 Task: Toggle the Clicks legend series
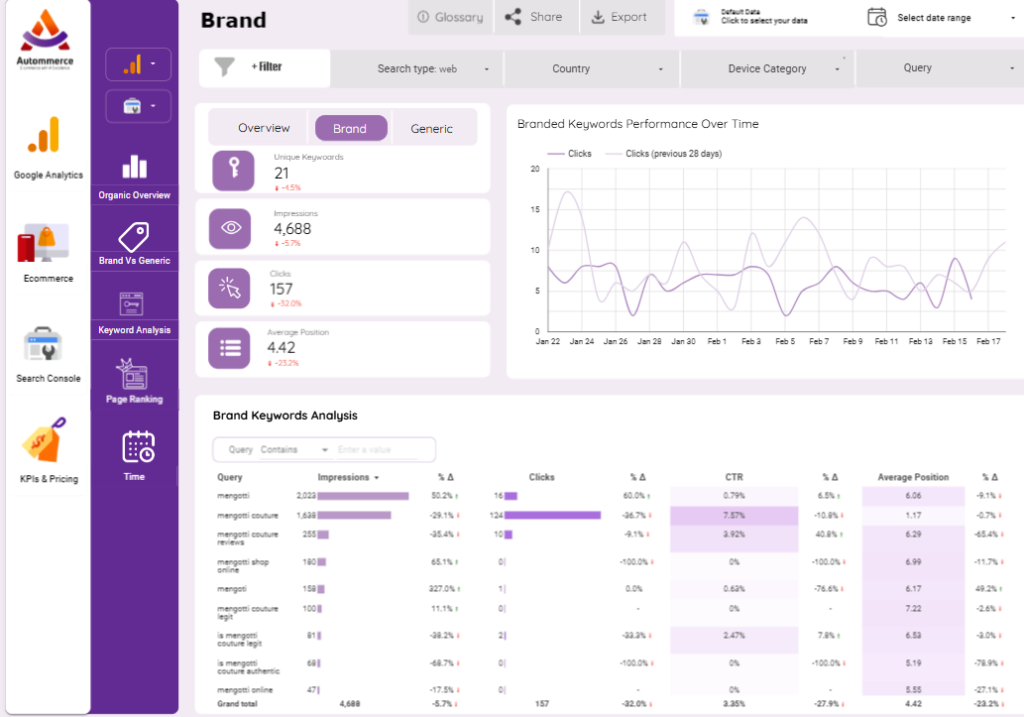(x=569, y=153)
